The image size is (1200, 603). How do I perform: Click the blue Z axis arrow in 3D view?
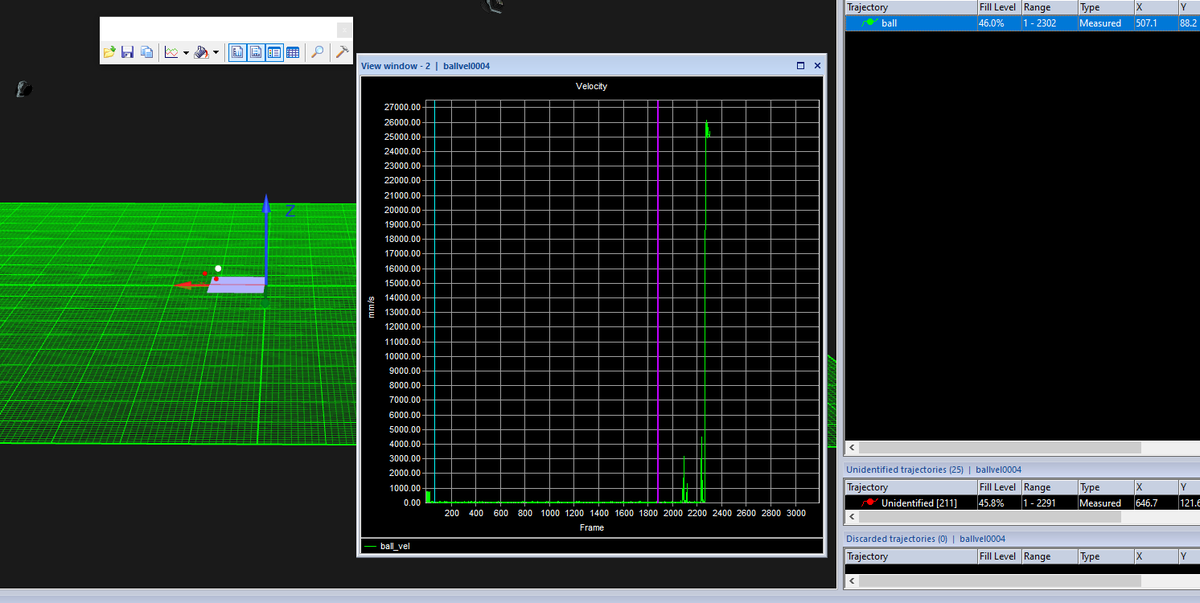point(266,240)
